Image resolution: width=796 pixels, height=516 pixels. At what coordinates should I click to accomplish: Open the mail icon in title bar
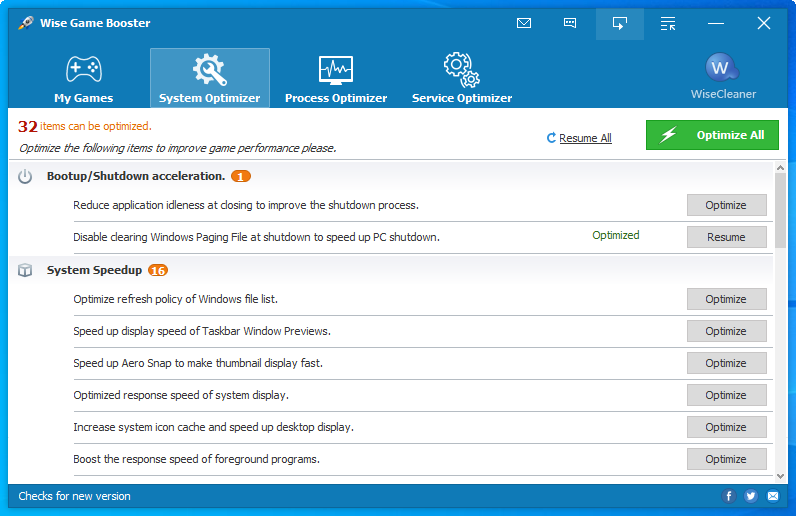(x=524, y=23)
